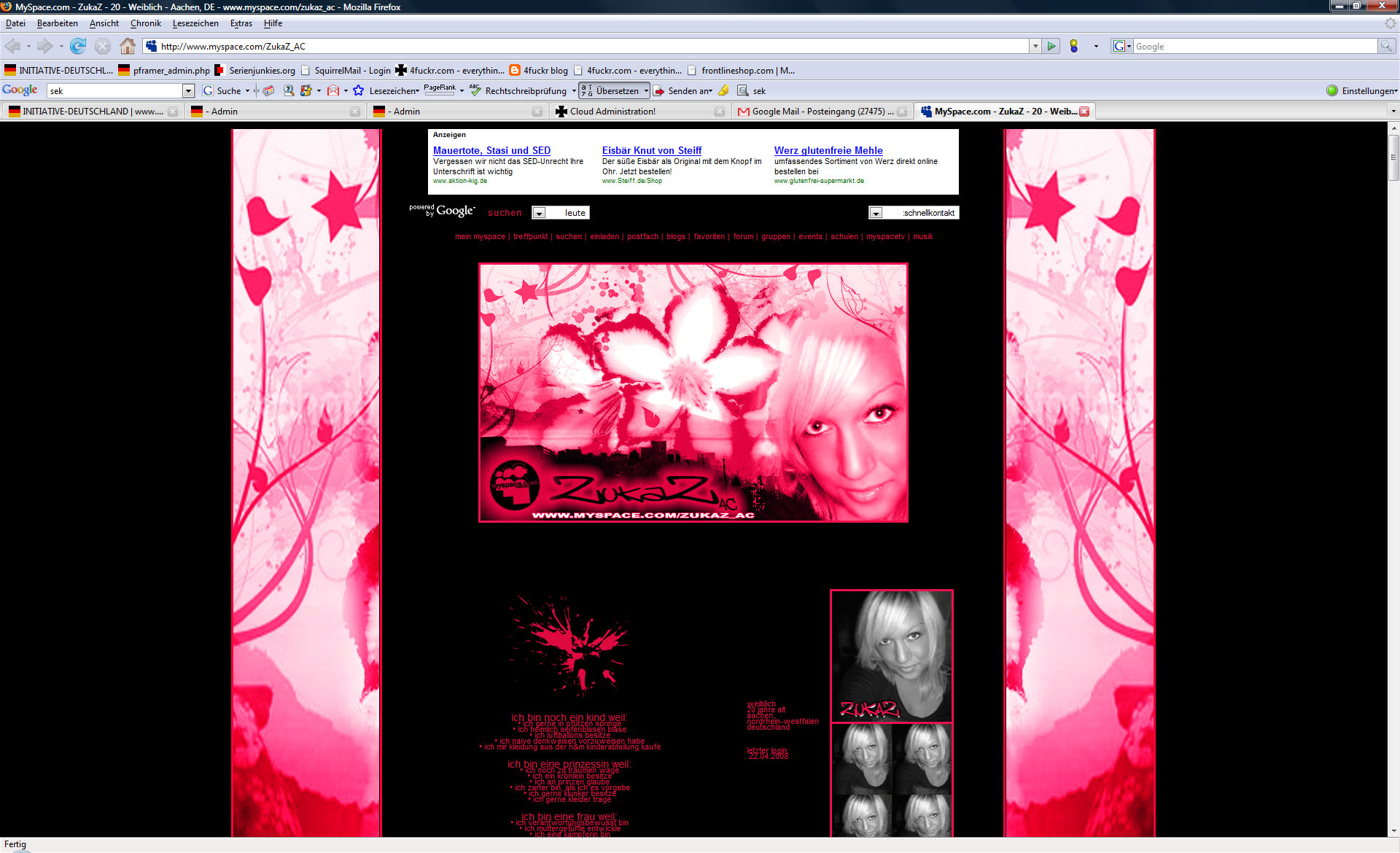1400x853 pixels.
Task: Open the 'leute' search type dropdown
Action: [x=539, y=213]
